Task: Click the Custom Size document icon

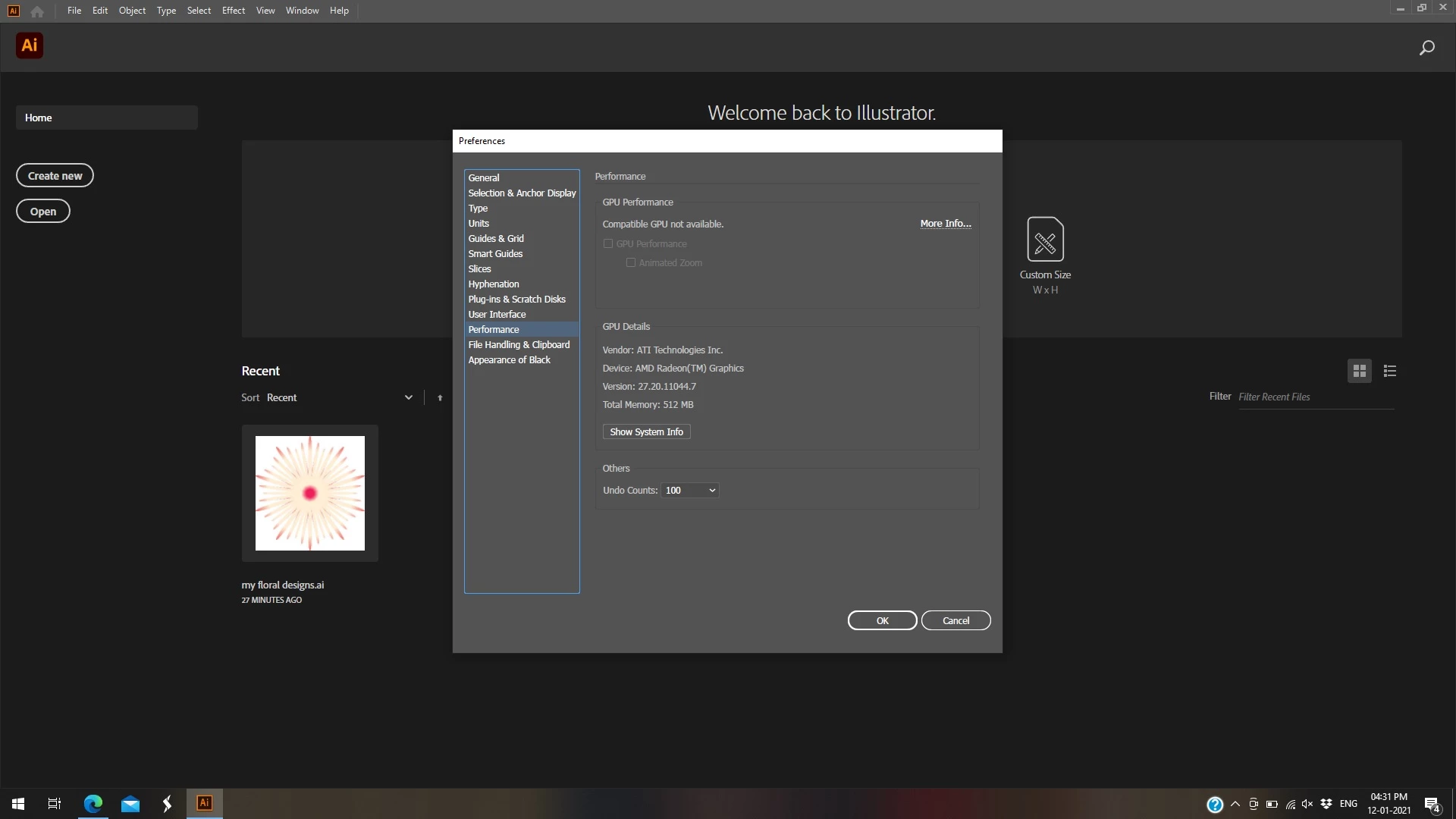Action: coord(1044,240)
